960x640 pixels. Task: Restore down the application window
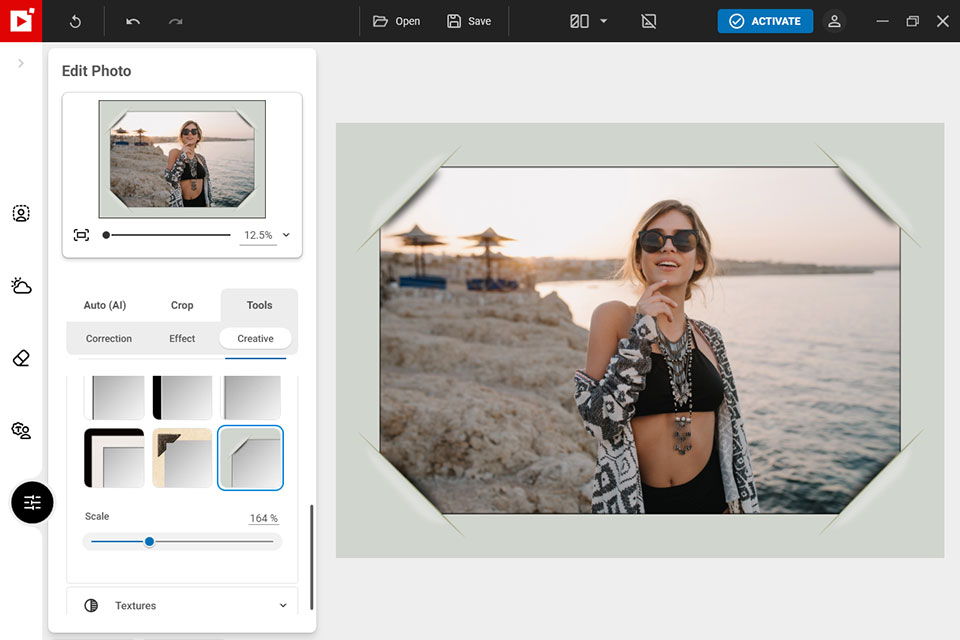[x=912, y=21]
